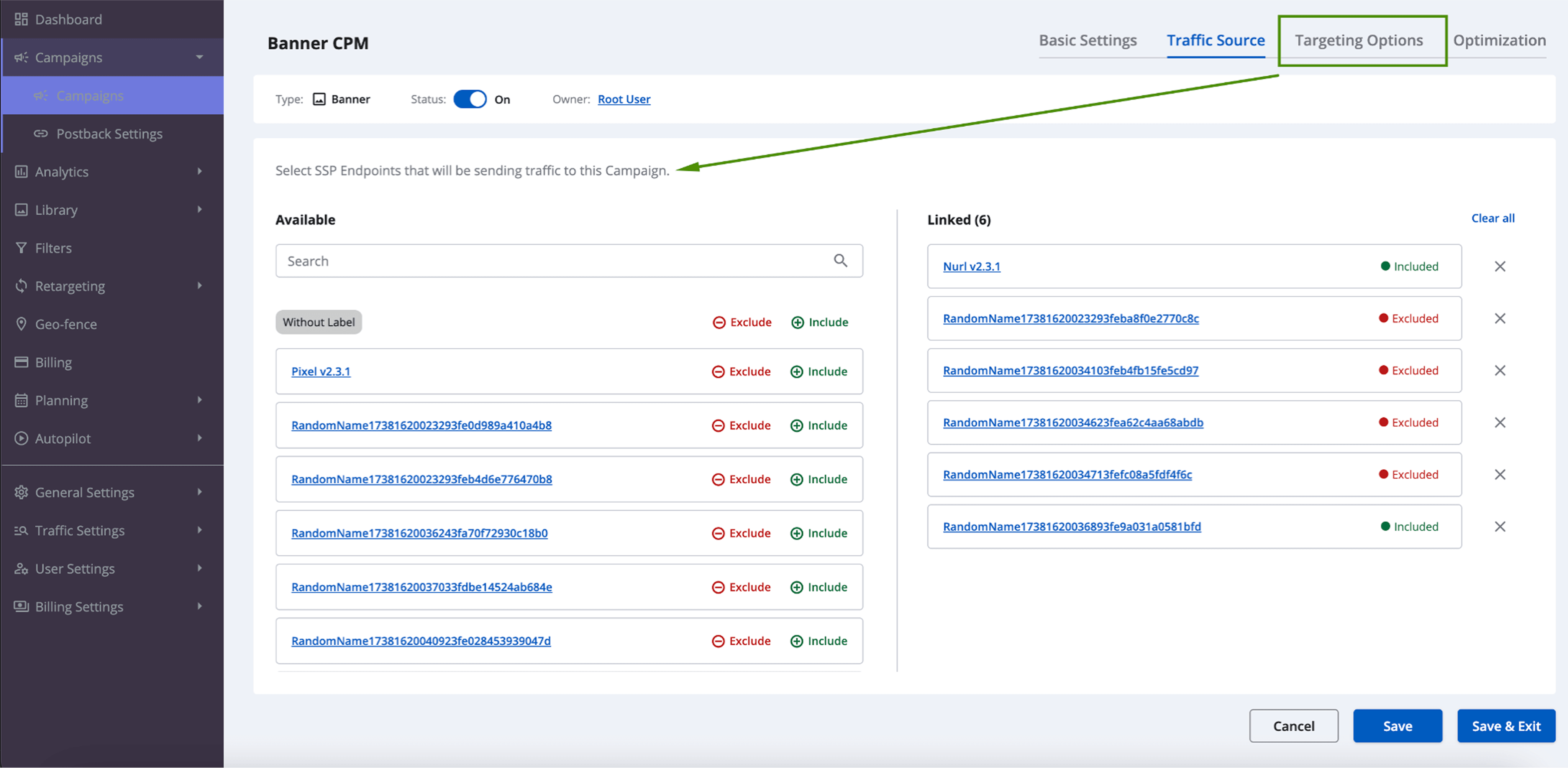Expand User Settings menu
1568x768 pixels.
[x=199, y=568]
